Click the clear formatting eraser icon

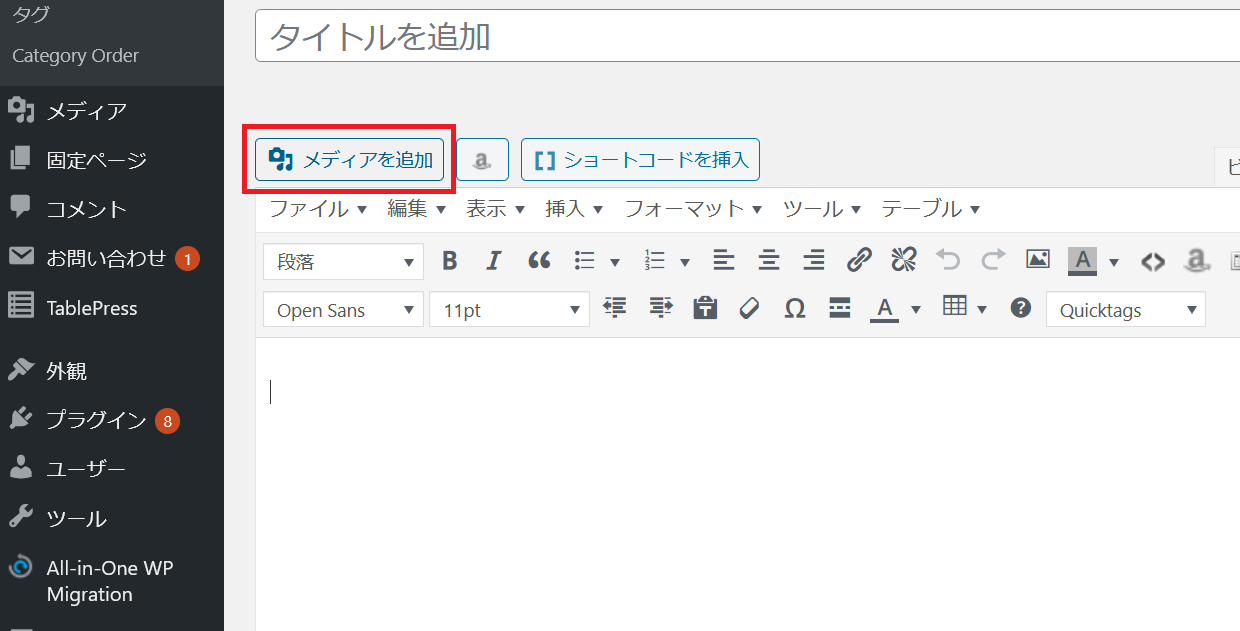tap(750, 309)
